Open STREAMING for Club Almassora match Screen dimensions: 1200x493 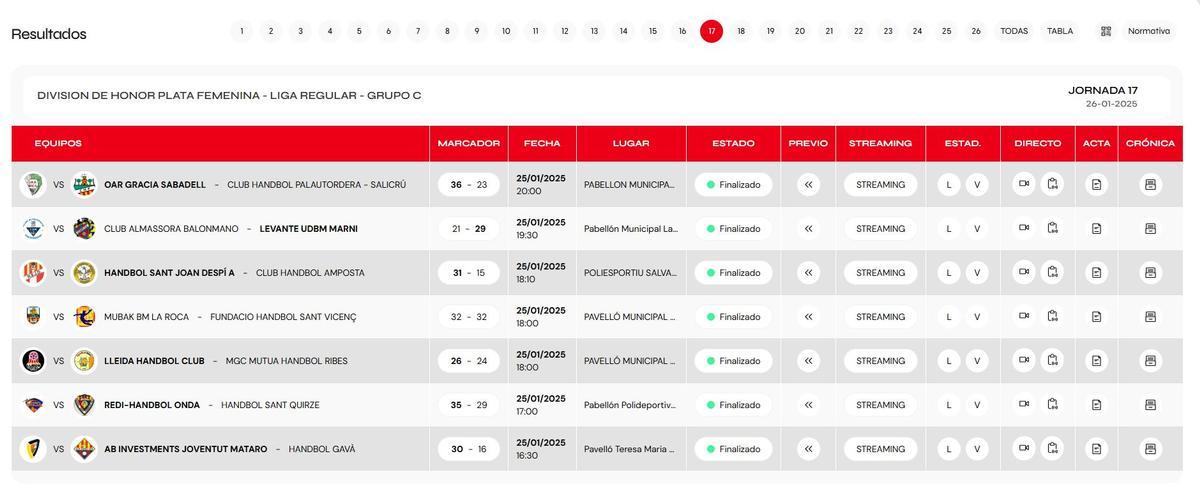[880, 229]
